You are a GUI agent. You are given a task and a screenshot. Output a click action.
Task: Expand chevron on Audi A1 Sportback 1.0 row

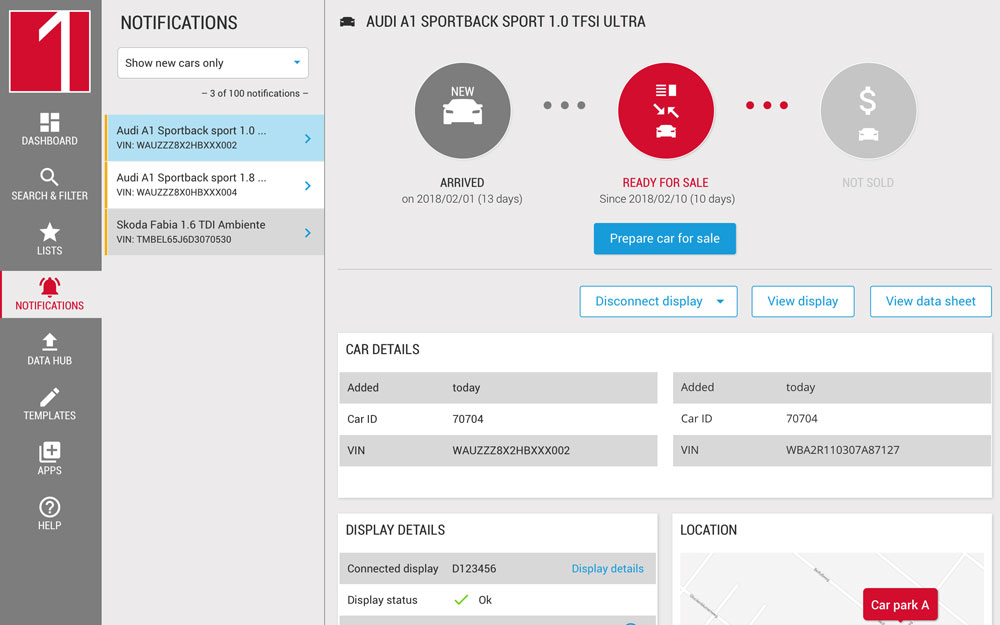pyautogui.click(x=308, y=138)
